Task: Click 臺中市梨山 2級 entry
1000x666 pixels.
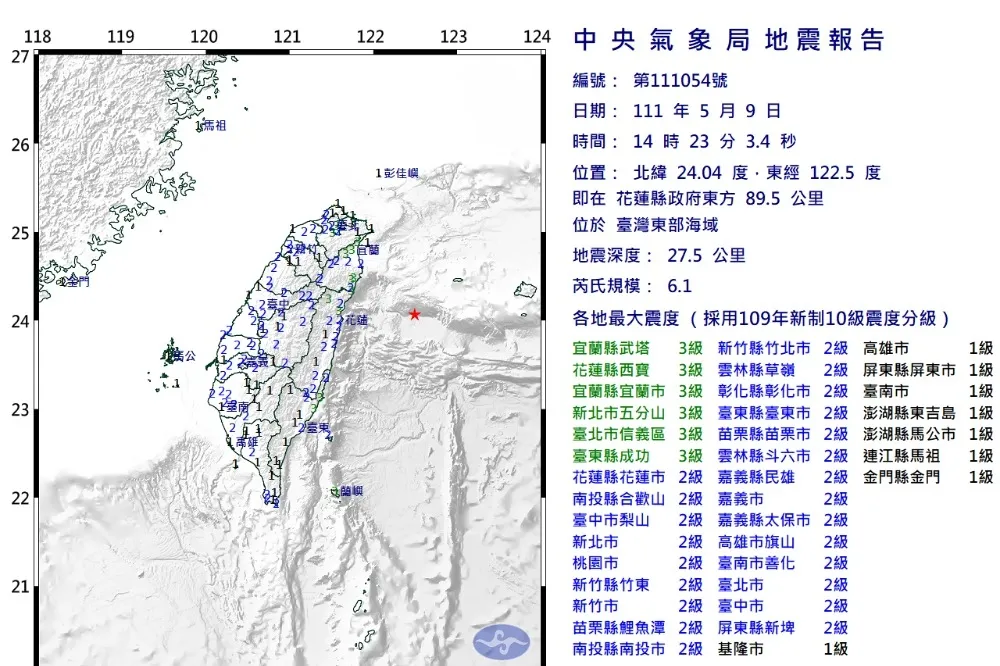Action: coord(637,521)
